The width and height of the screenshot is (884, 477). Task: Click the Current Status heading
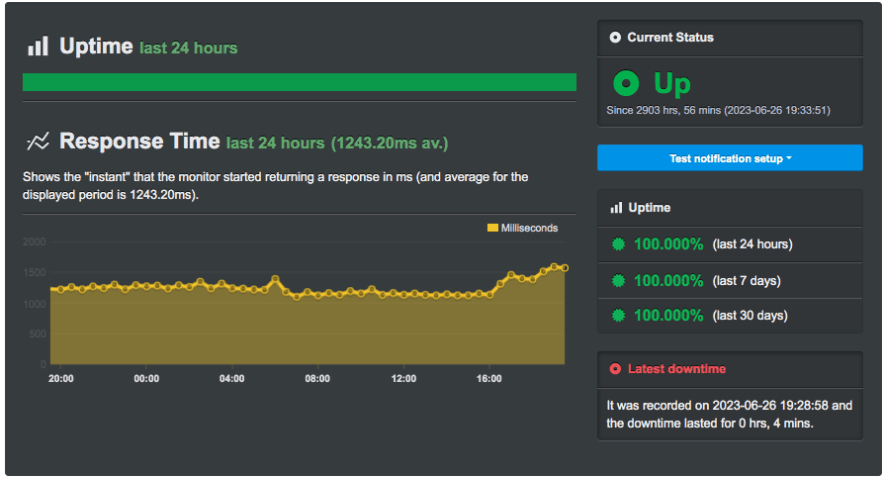tap(670, 37)
